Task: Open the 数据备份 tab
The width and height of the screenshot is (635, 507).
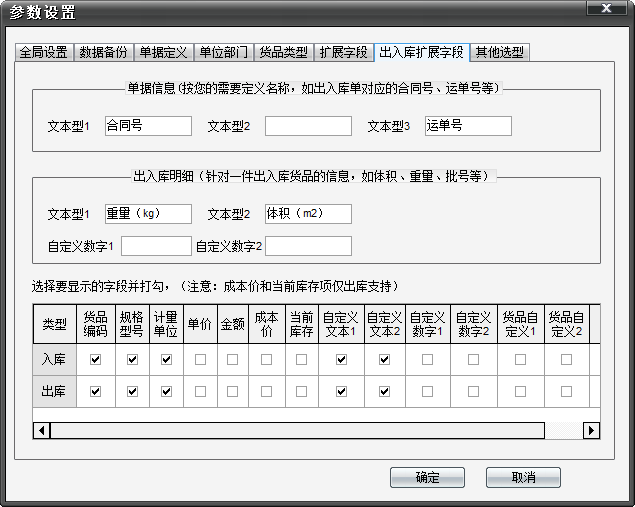Action: tap(103, 52)
